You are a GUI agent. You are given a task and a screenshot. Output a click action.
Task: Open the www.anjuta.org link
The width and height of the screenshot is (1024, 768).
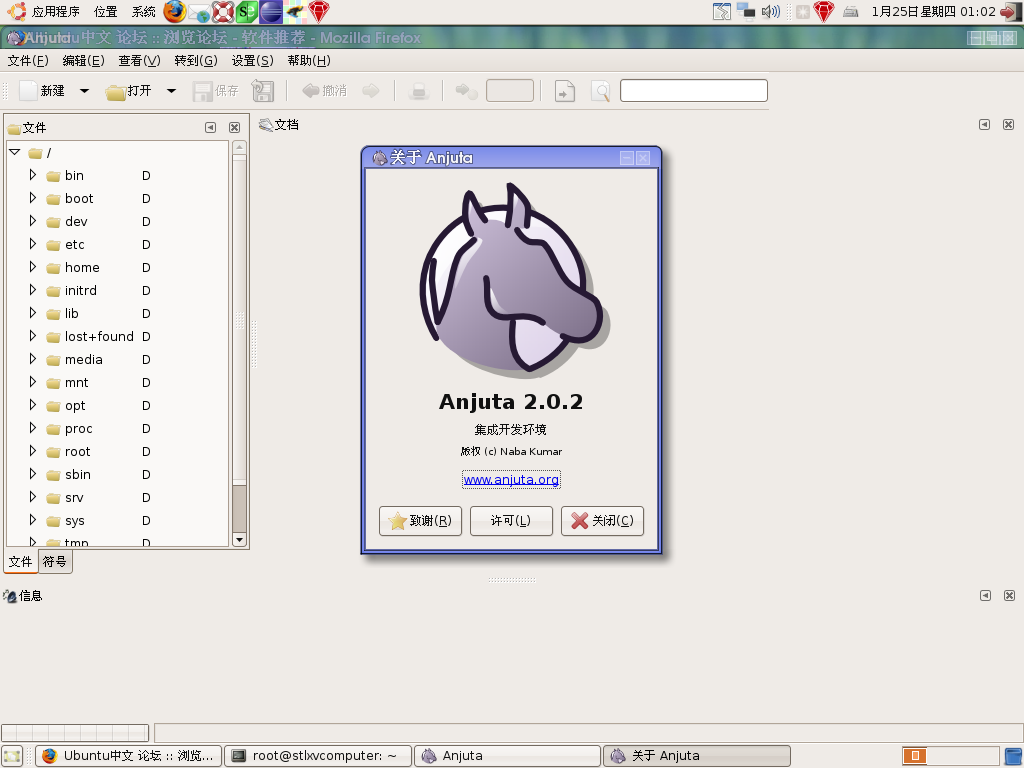pos(511,479)
